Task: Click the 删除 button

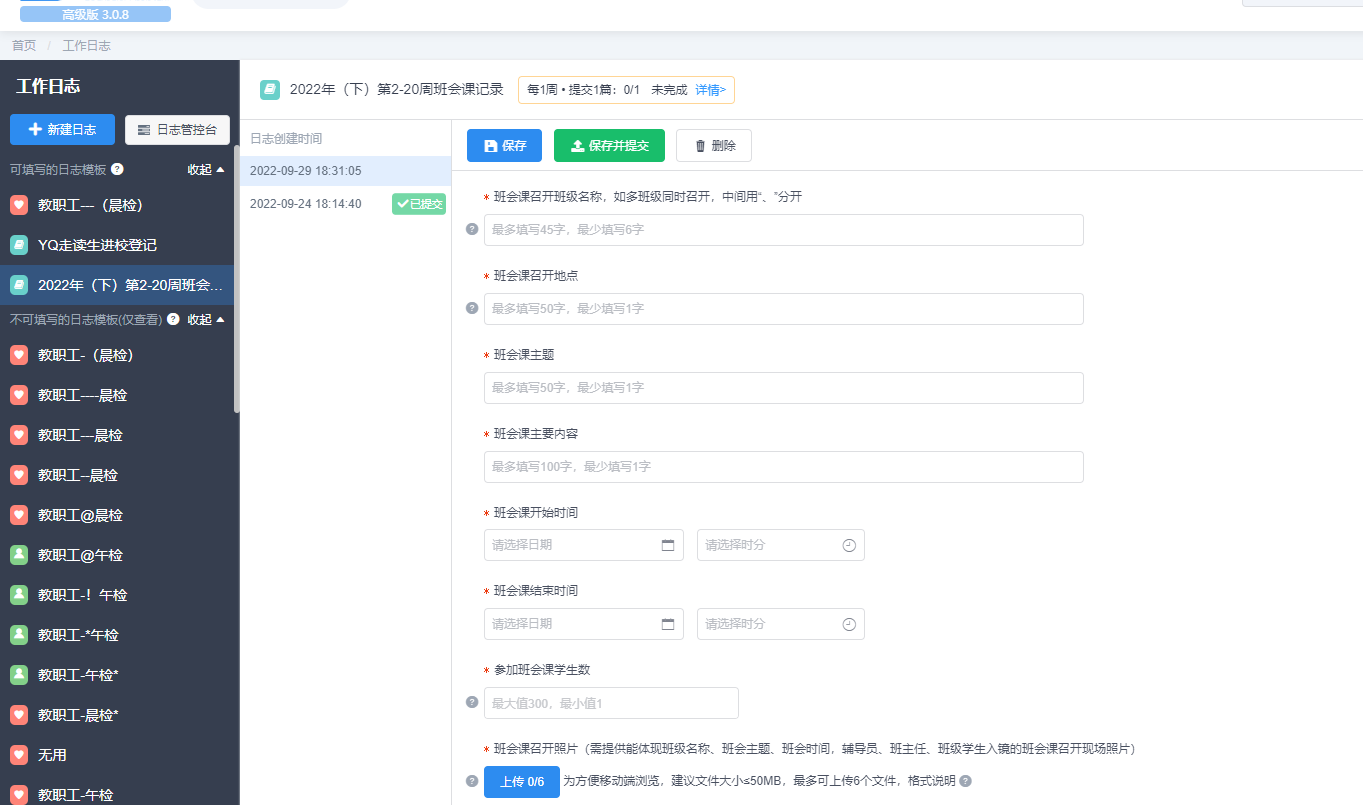Action: (714, 145)
